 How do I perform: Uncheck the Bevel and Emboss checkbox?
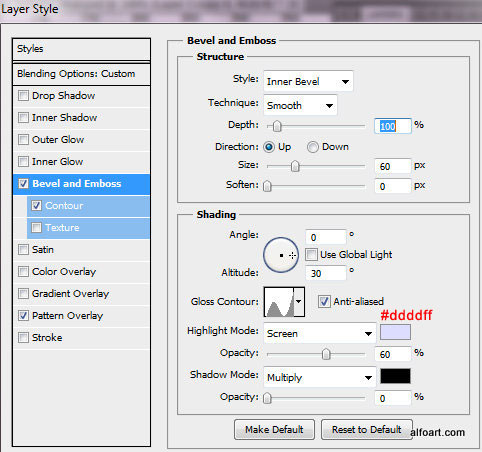coord(23,184)
